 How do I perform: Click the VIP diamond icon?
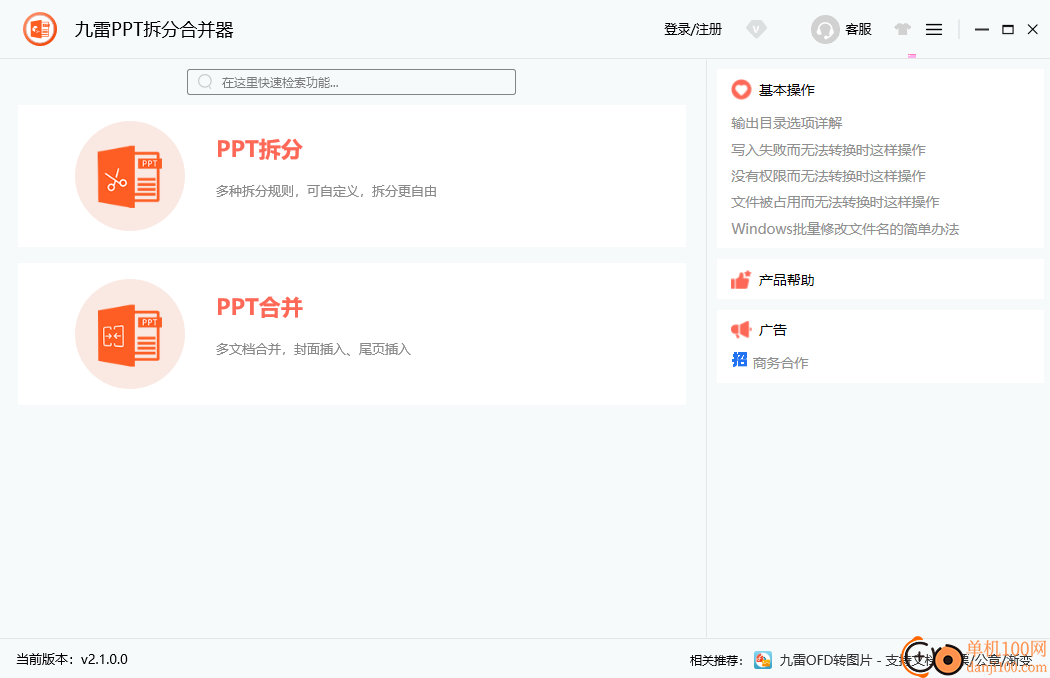pos(756,29)
